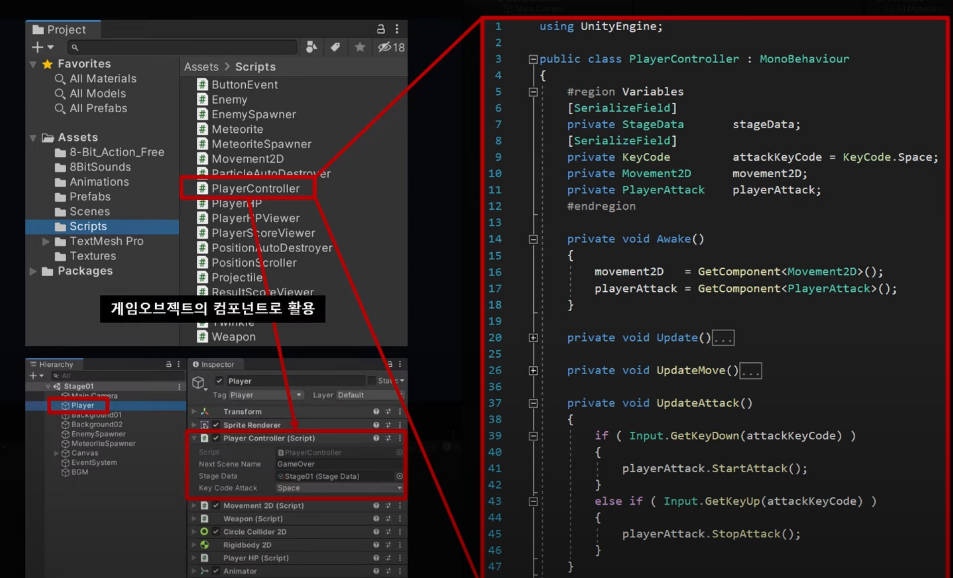Click Stage Data object picker circle icon
Image resolution: width=953 pixels, height=578 pixels.
399,477
